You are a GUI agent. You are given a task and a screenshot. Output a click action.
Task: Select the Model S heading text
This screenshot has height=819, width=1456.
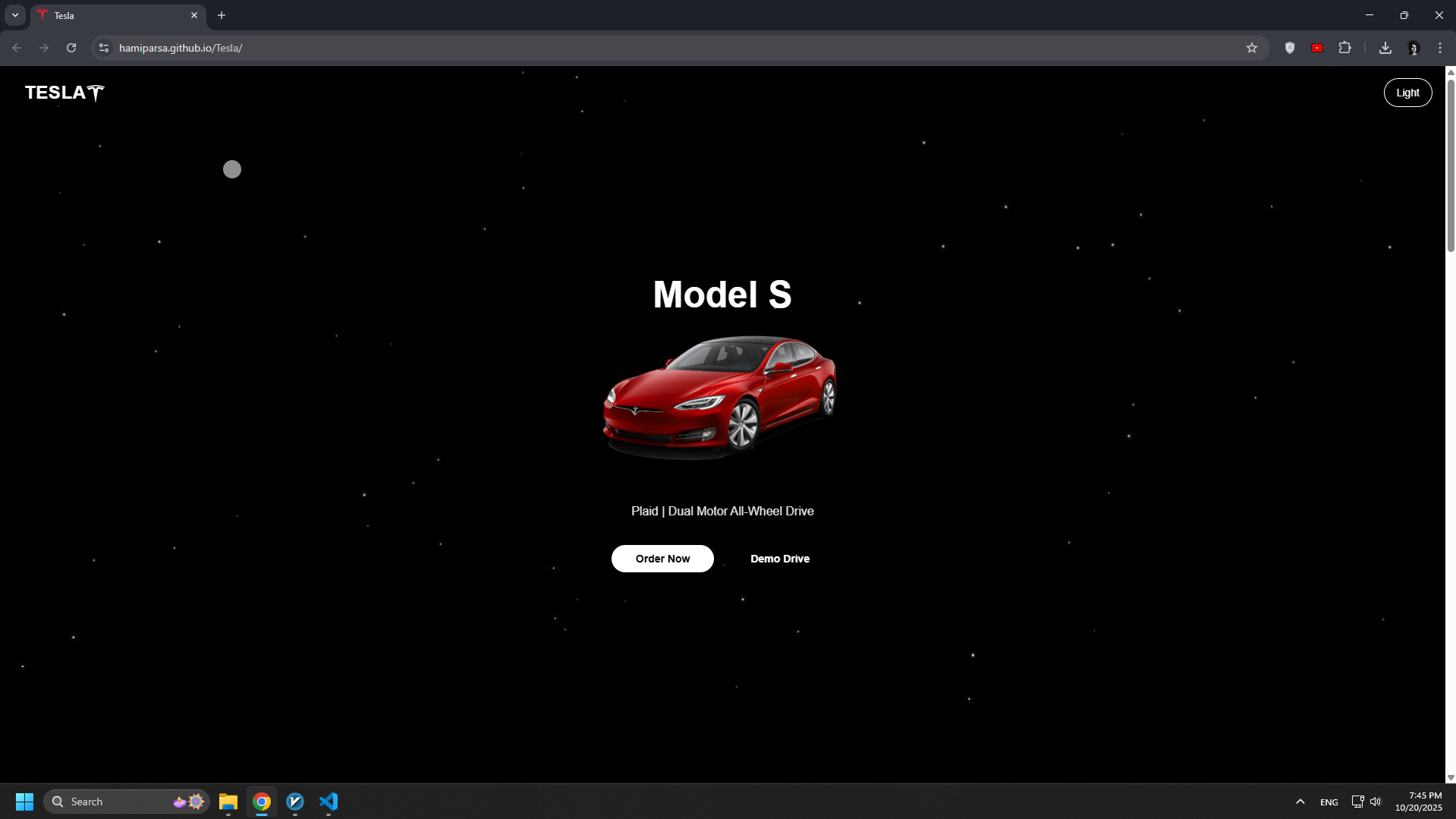722,295
